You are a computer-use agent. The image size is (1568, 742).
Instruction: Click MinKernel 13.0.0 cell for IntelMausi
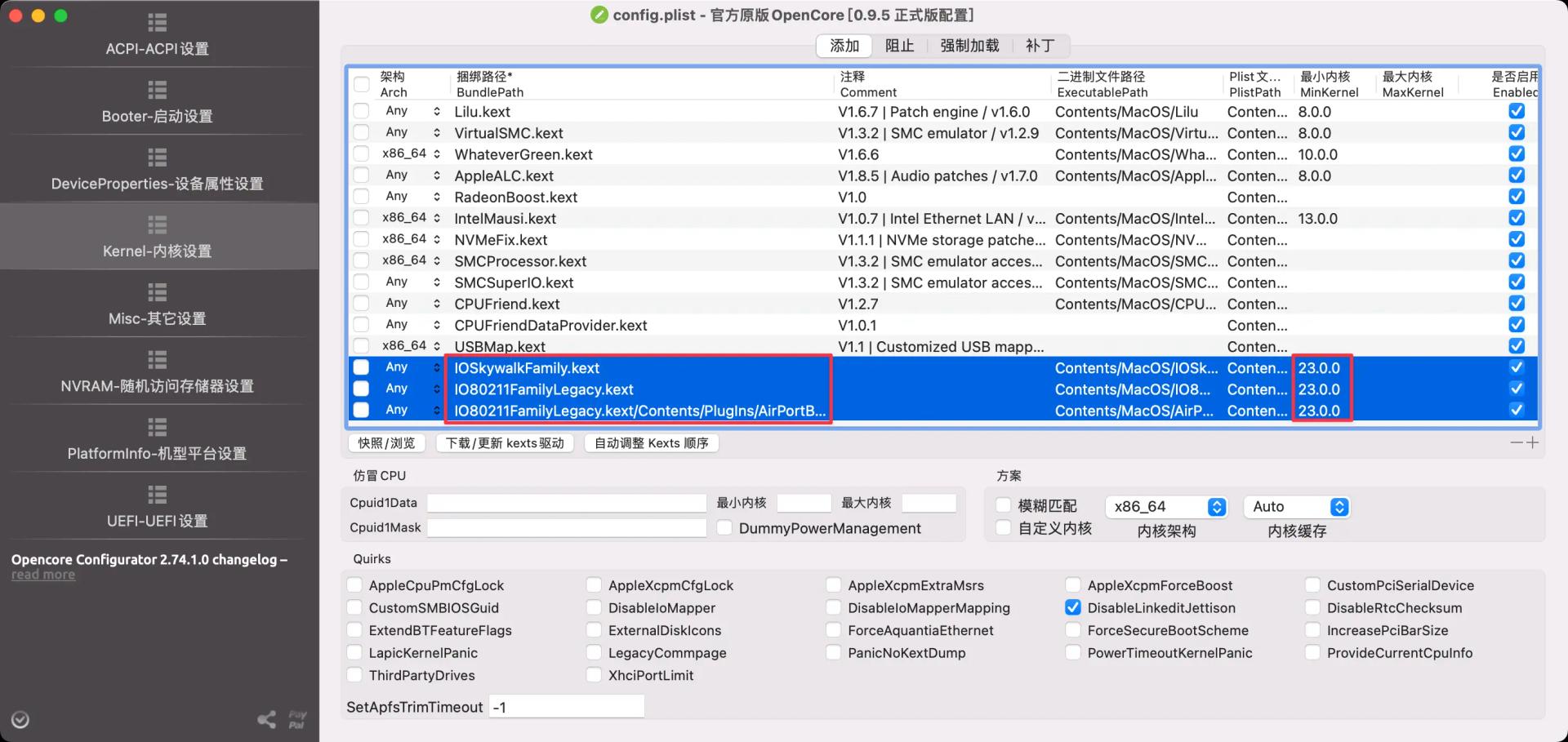[x=1317, y=218]
